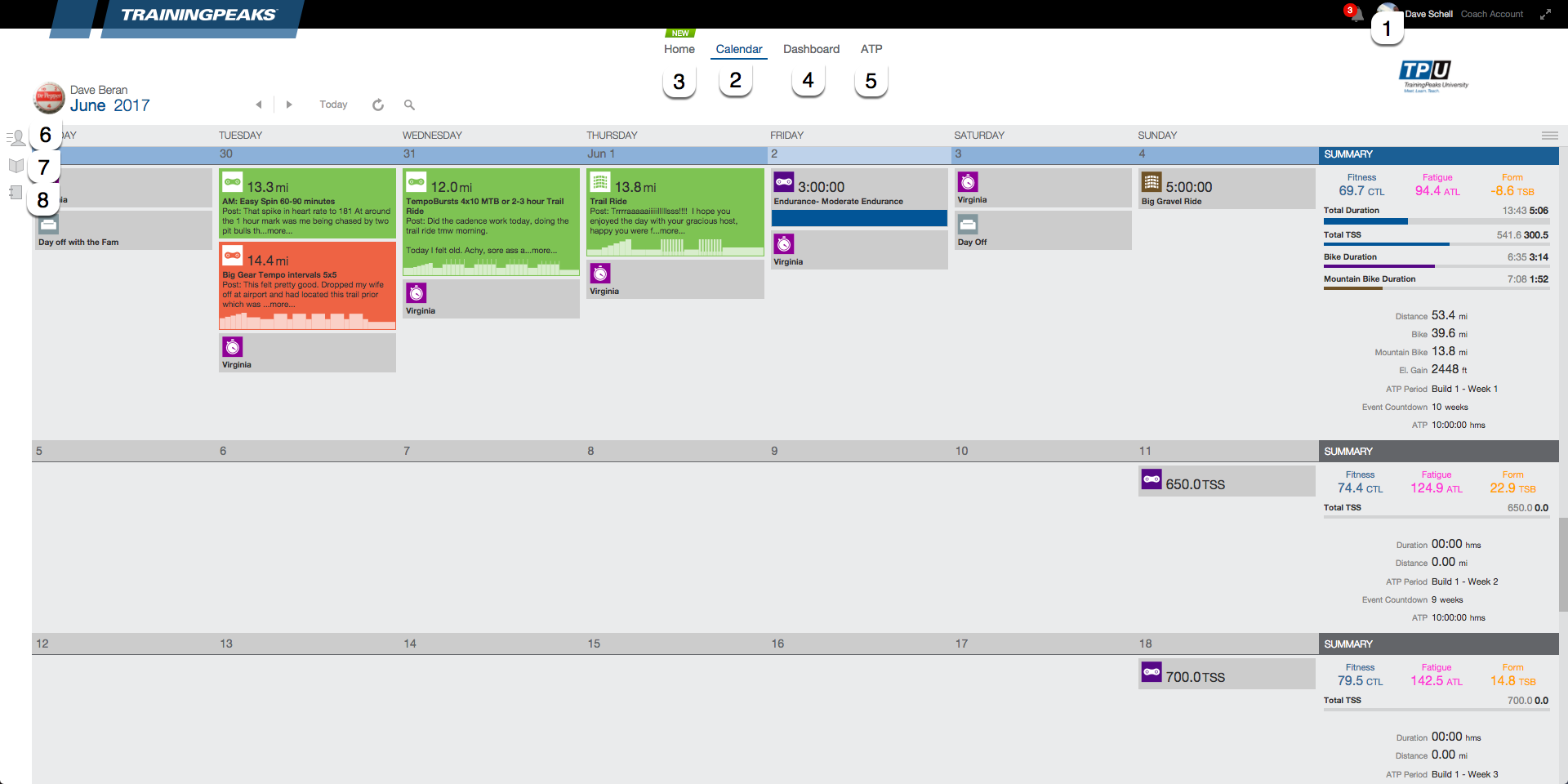Image resolution: width=1568 pixels, height=784 pixels.
Task: Click the bike icon on 13.3 mi workout
Action: (x=233, y=181)
